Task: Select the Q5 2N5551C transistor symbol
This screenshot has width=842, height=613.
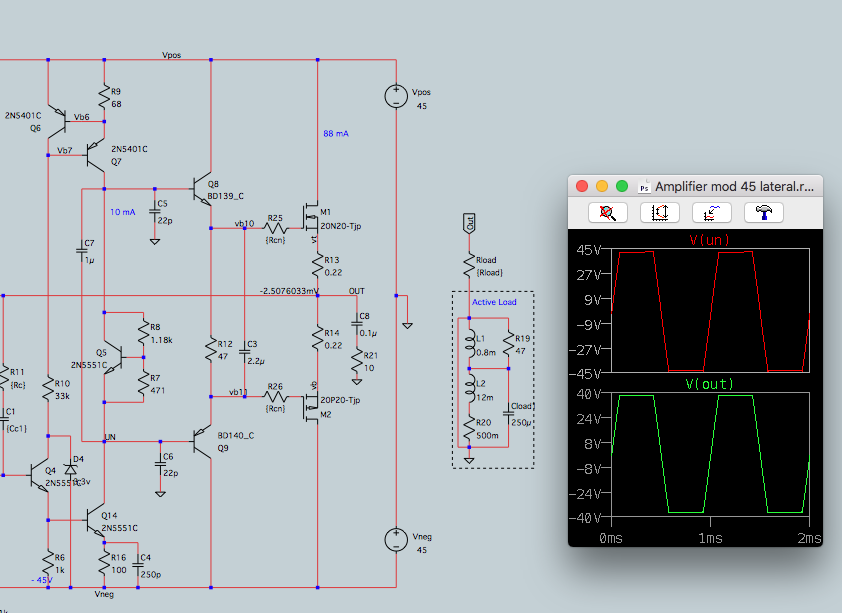Action: 114,357
